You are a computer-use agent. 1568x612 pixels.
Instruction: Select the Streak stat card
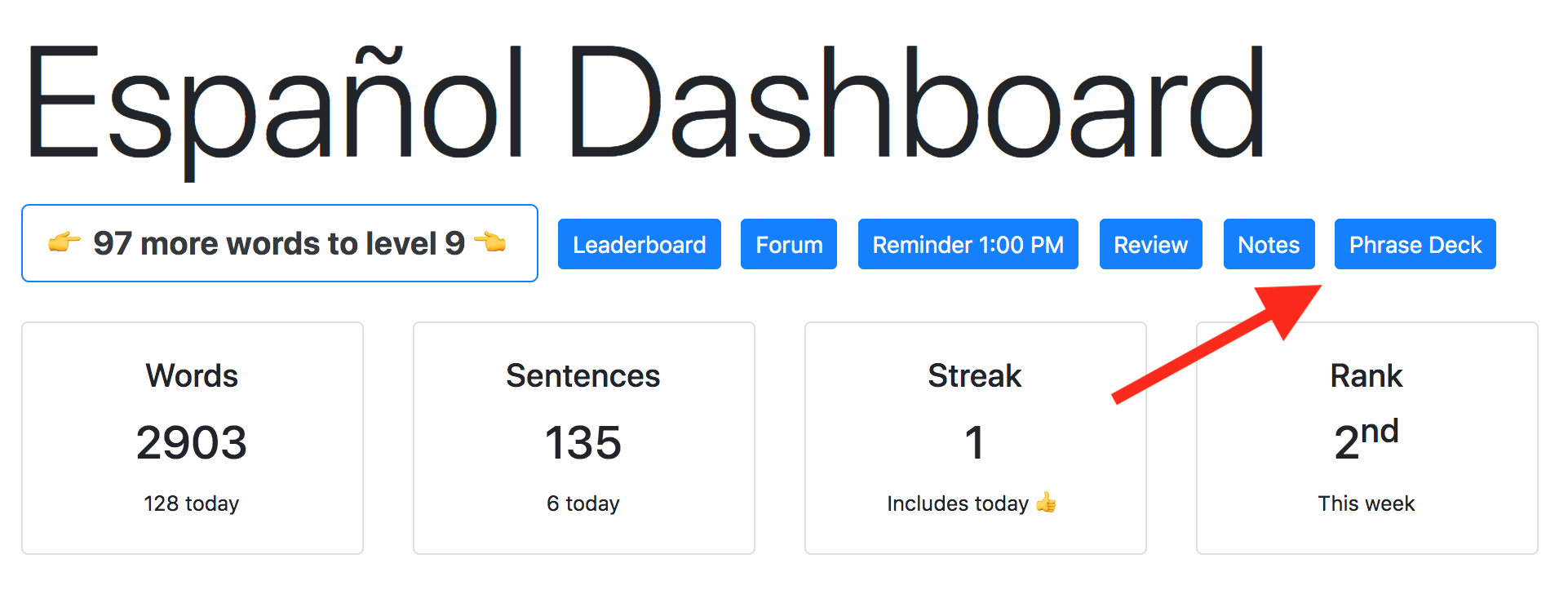tap(976, 438)
